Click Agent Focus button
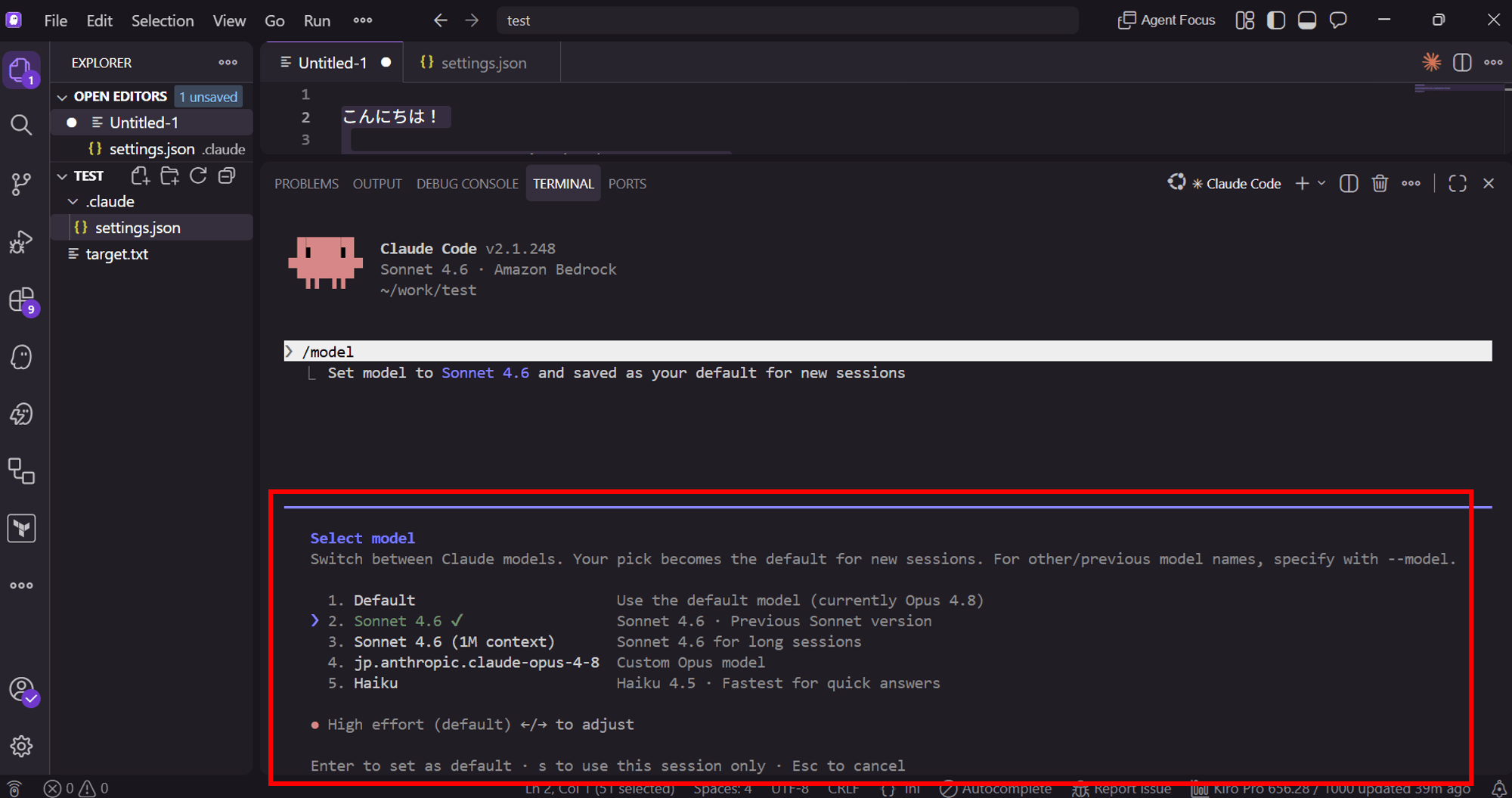 coord(1167,20)
